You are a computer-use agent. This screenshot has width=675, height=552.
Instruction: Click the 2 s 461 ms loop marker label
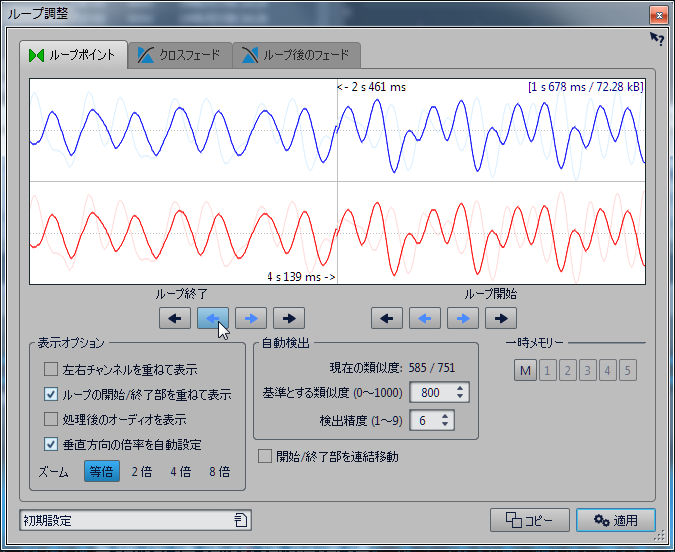[x=372, y=87]
